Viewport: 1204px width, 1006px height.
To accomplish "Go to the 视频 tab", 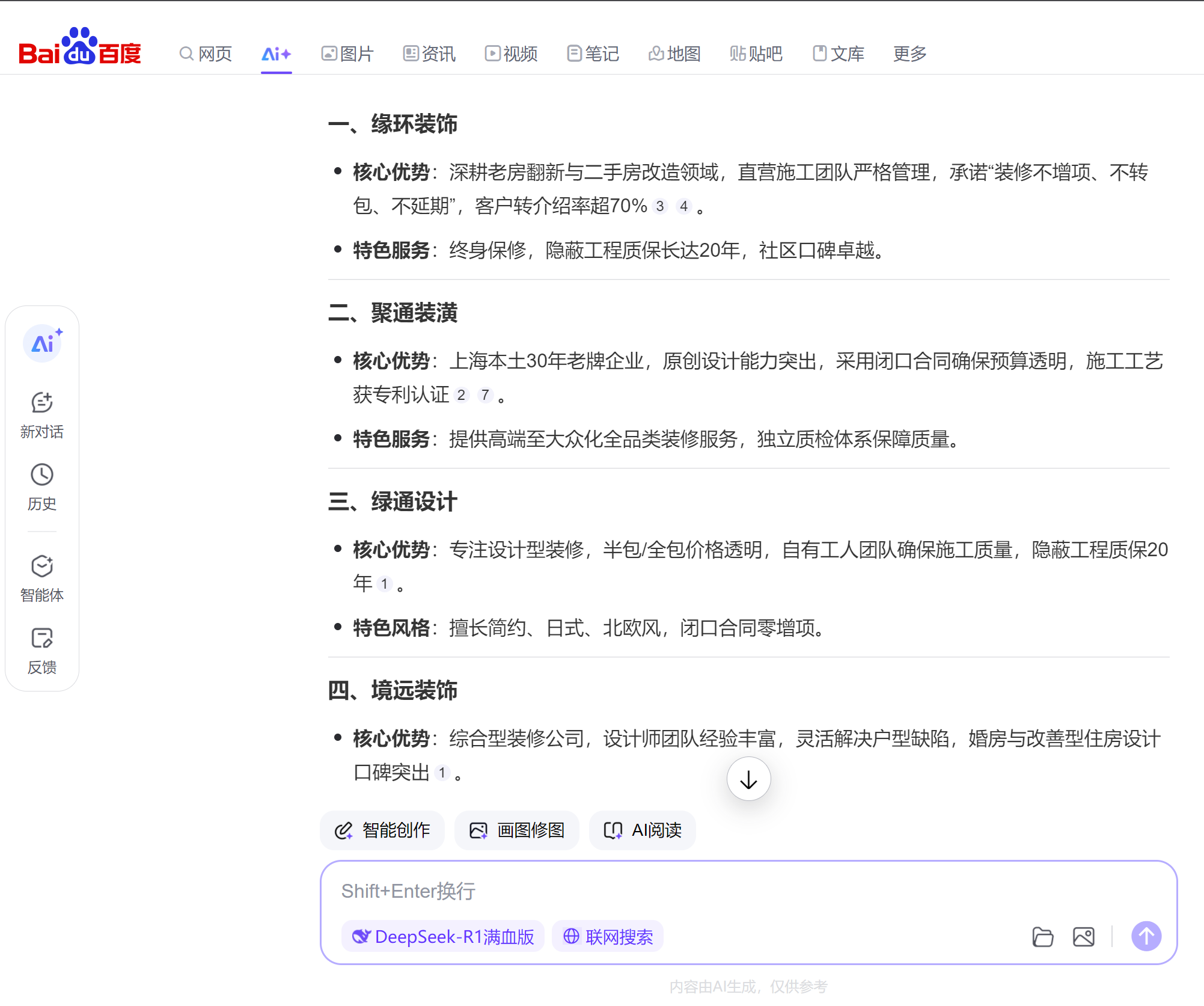I will coord(511,54).
